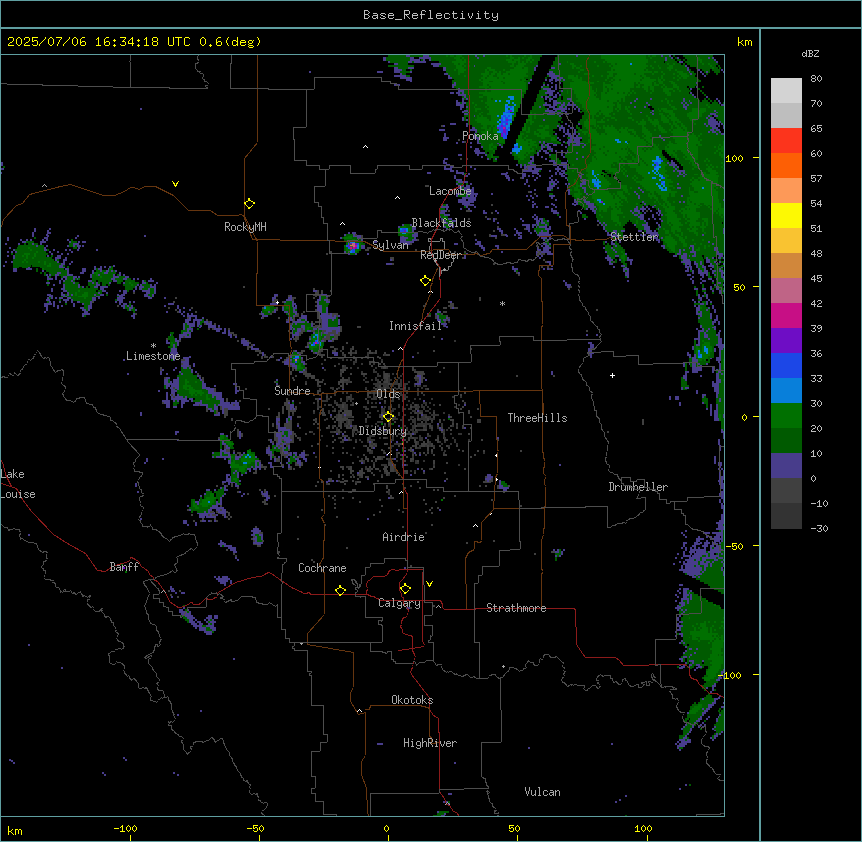The image size is (862, 842).
Task: Select the light gray 70-80 dBZ legend swatch
Action: 786,91
